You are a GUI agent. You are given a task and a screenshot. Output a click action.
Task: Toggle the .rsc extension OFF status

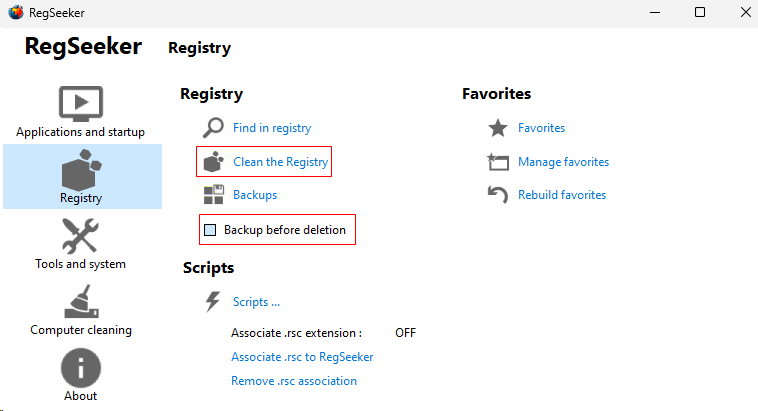click(405, 333)
